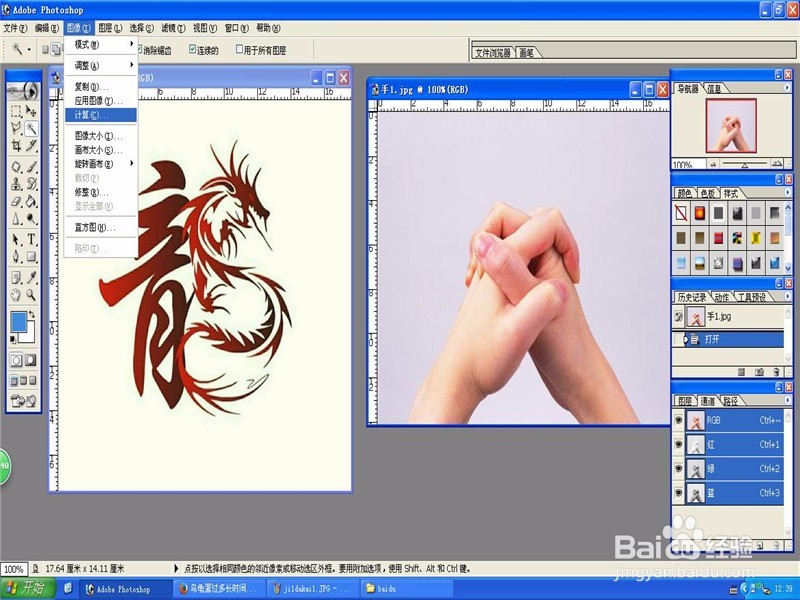Toggle history brush source box for 打开 state
The height and width of the screenshot is (600, 800).
coord(678,339)
